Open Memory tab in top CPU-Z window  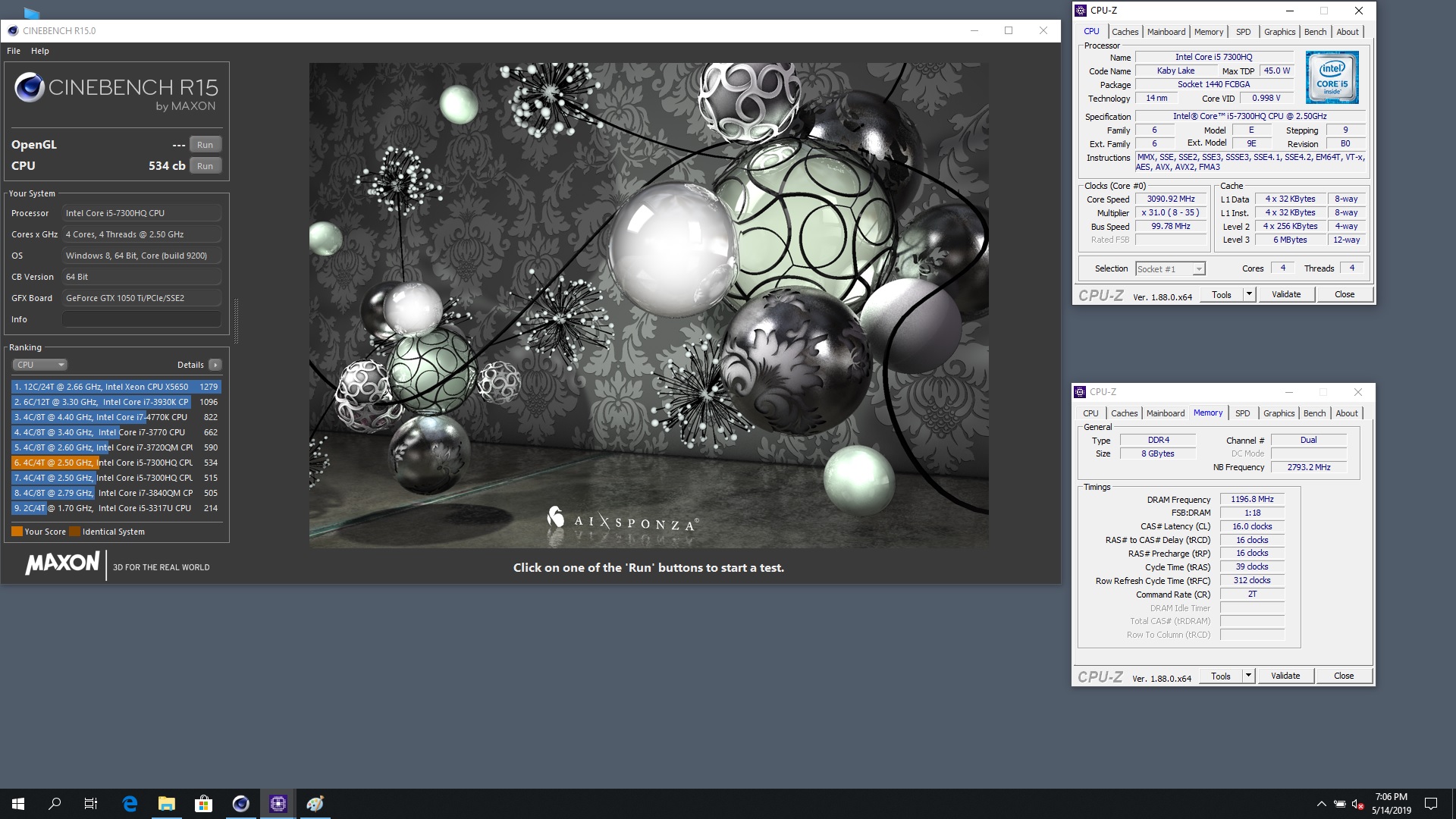click(x=1209, y=32)
